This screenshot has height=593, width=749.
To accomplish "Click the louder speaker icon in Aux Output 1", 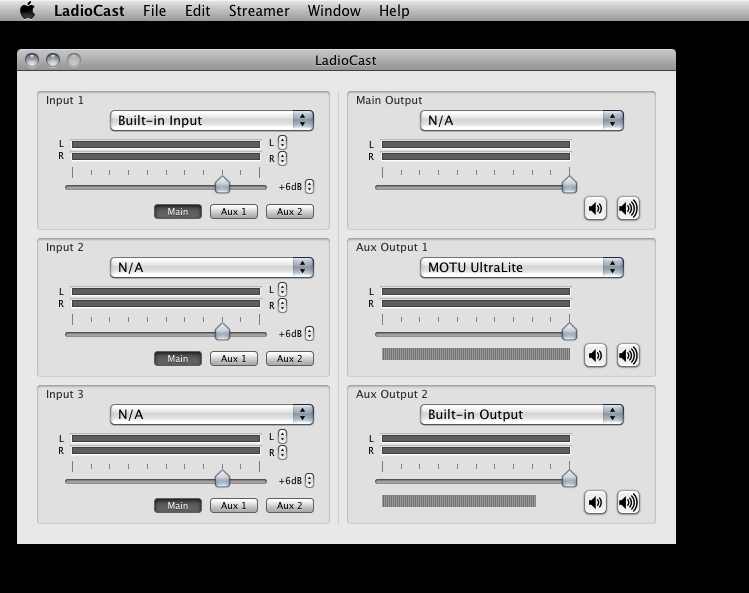I will pos(628,355).
